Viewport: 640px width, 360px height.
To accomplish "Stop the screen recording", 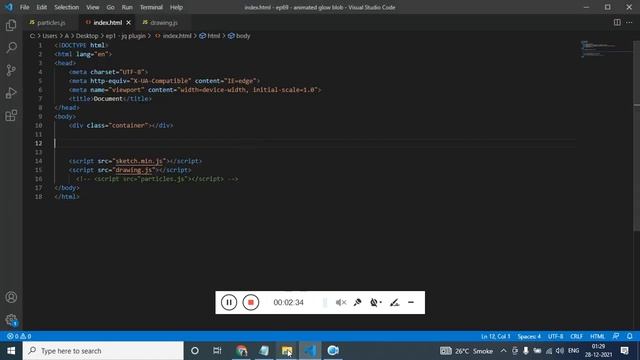I will (x=251, y=302).
